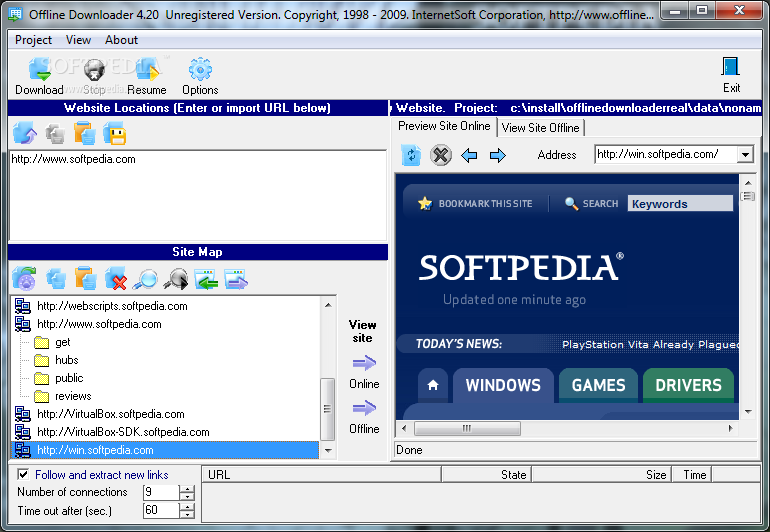
Task: Click the preview scrollbar right arrow
Action: click(x=731, y=428)
